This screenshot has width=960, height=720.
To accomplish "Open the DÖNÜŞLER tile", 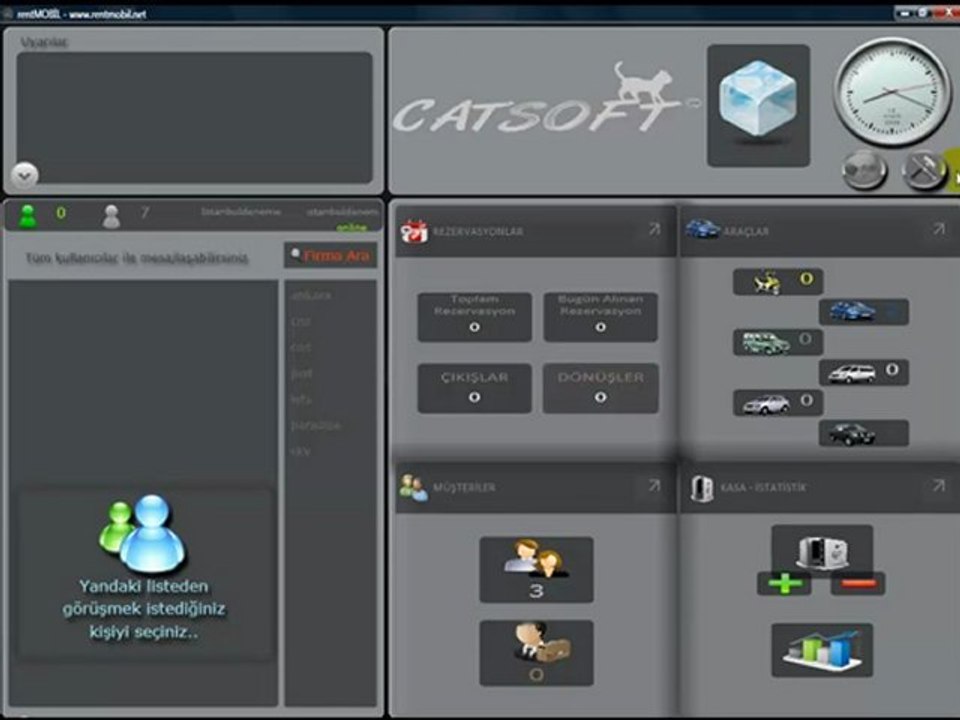I will coord(601,388).
